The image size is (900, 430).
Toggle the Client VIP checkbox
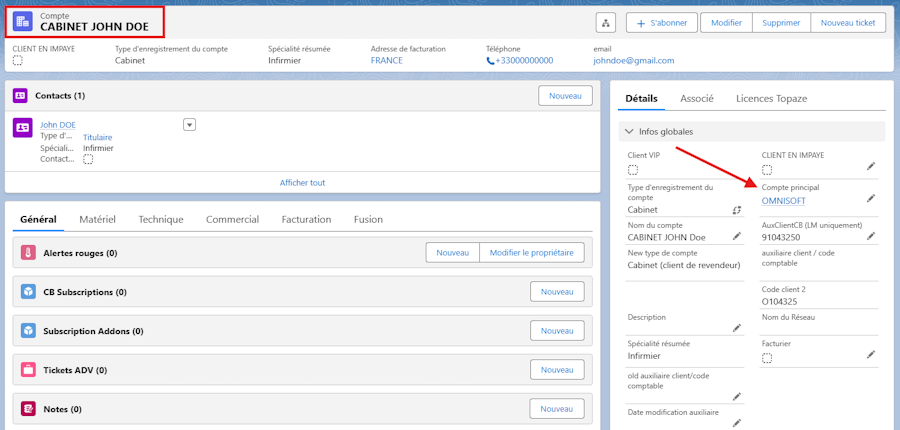pyautogui.click(x=633, y=170)
